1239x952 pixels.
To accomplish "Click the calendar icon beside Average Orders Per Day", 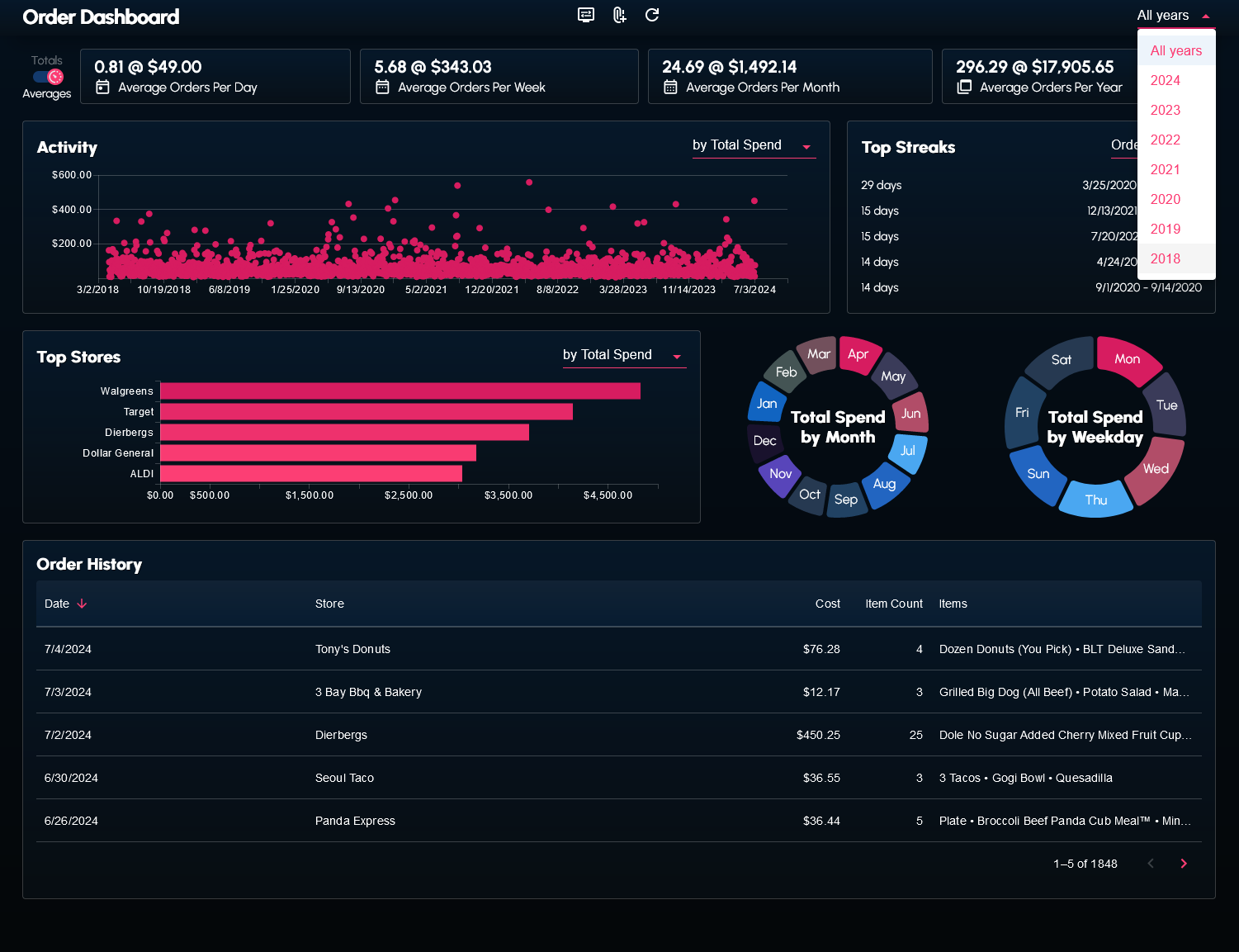I will click(102, 88).
